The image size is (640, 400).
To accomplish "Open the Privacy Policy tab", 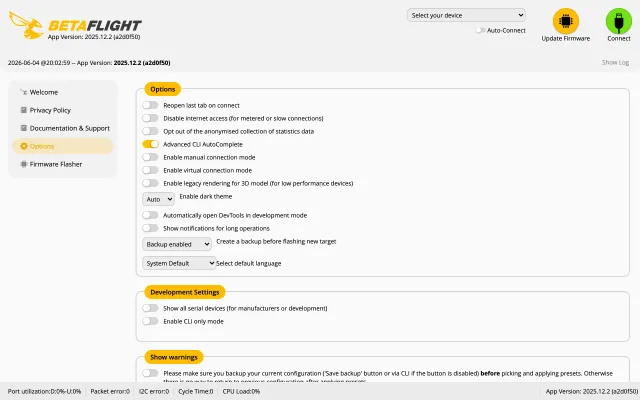I will (62, 110).
